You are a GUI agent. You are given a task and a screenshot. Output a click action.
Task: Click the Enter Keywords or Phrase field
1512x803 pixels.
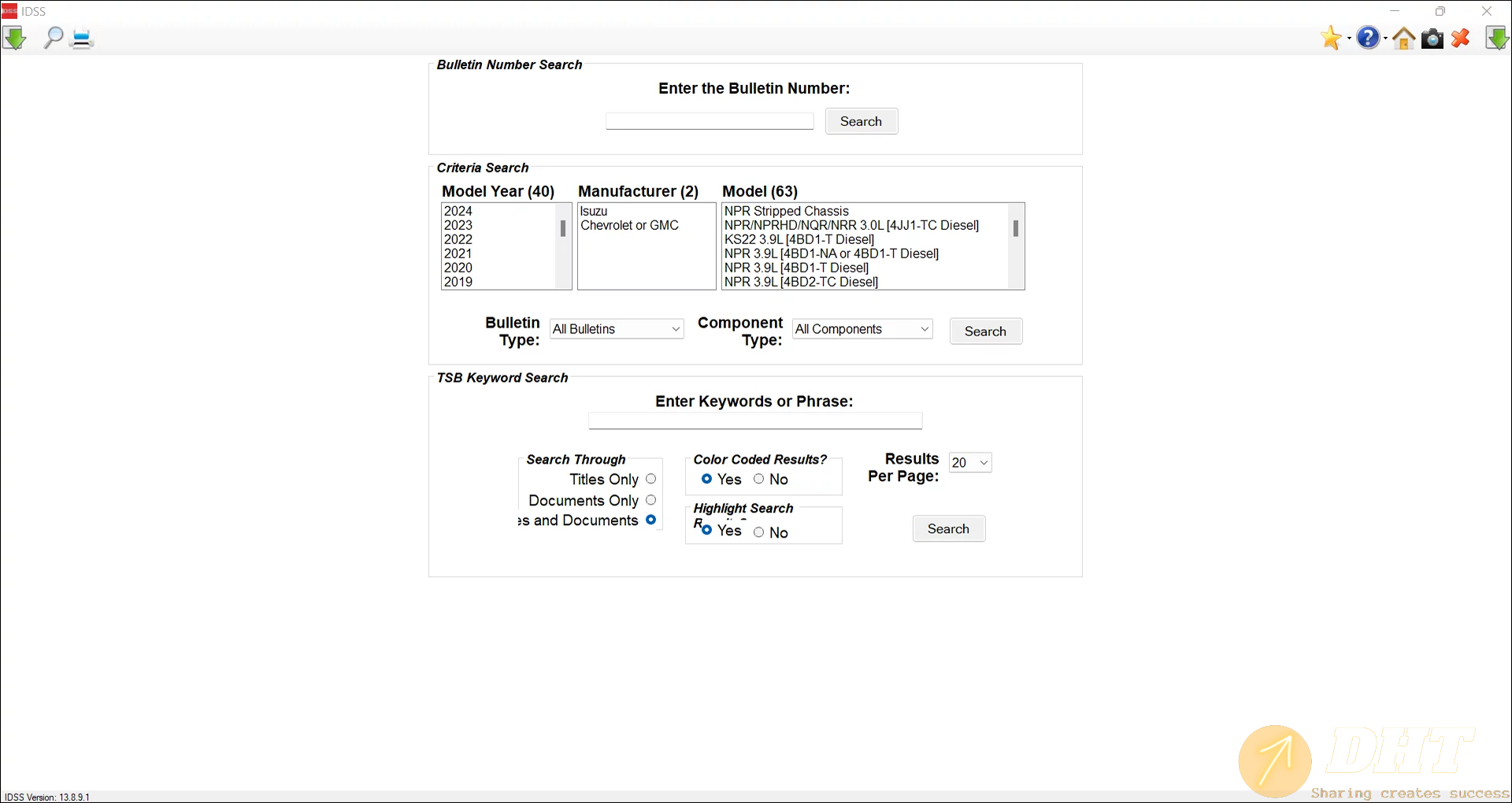click(754, 421)
